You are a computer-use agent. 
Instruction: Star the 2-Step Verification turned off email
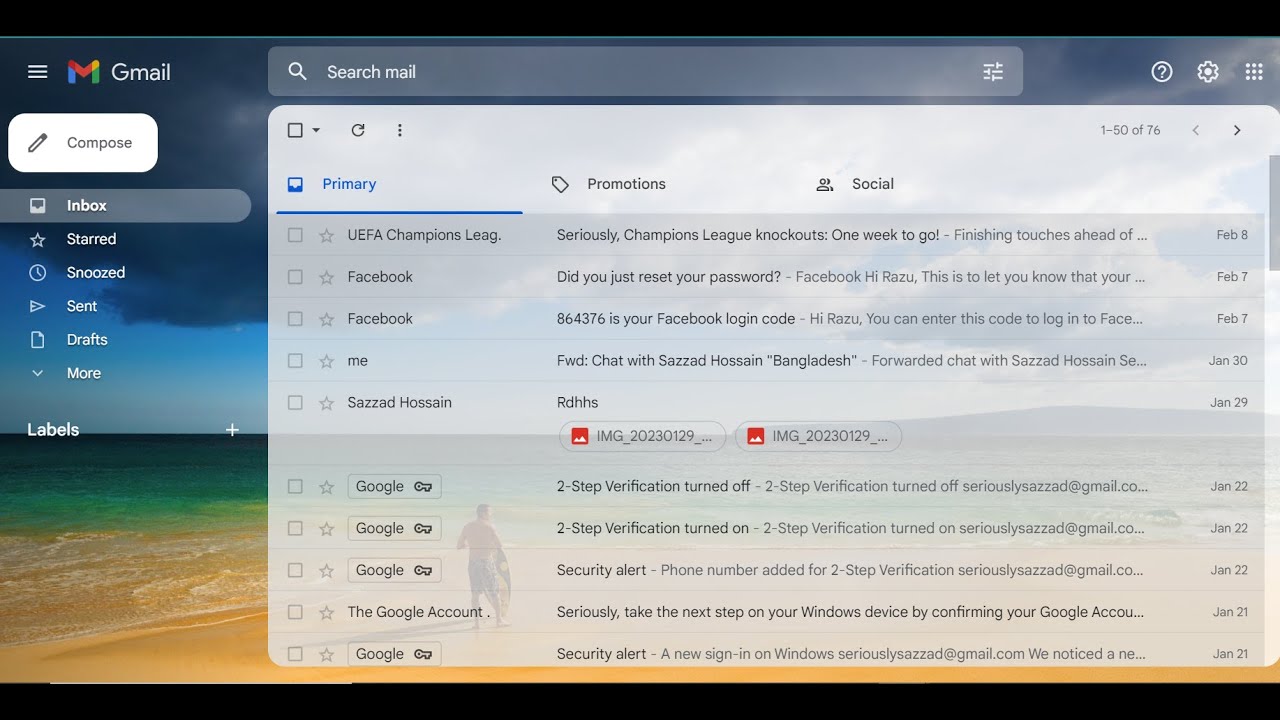(326, 487)
